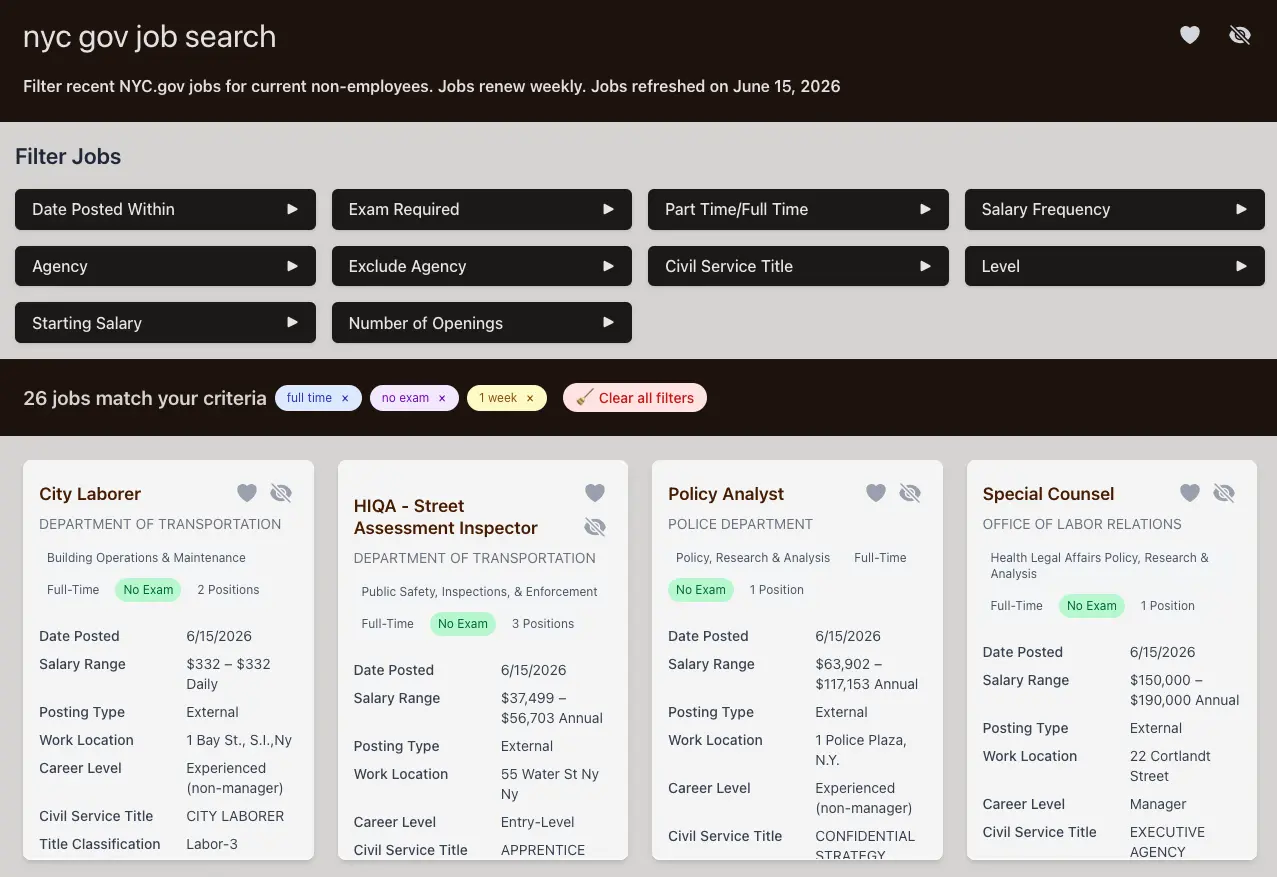Open HIQA - Street Assessment Inspector title
This screenshot has width=1277, height=877.
pos(446,517)
